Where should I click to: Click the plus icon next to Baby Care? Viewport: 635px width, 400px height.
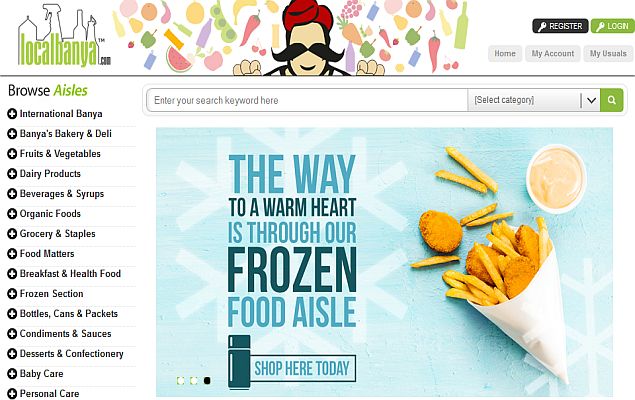[12, 374]
